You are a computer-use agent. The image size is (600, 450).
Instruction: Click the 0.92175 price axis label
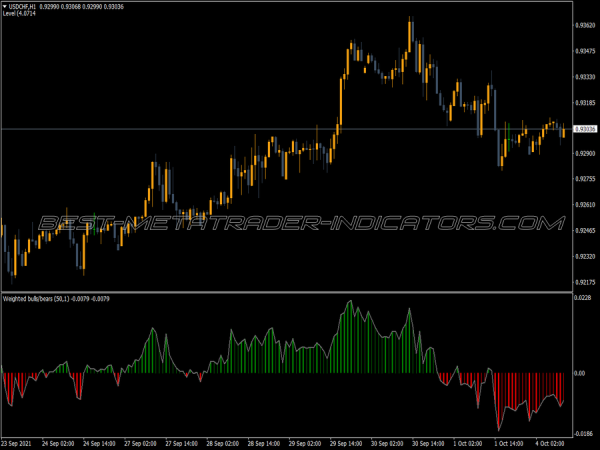point(585,282)
